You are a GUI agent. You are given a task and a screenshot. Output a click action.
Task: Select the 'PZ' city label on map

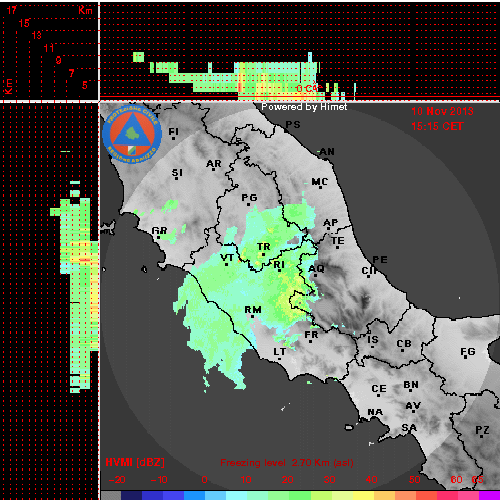pos(482,430)
